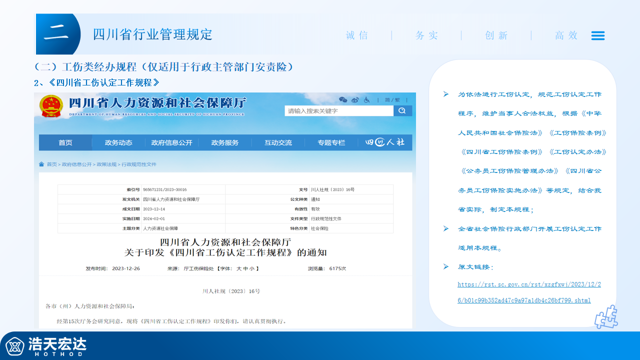Click subtitle 2、《四川省工伤认定工作规程》
The image size is (640, 360).
96,82
